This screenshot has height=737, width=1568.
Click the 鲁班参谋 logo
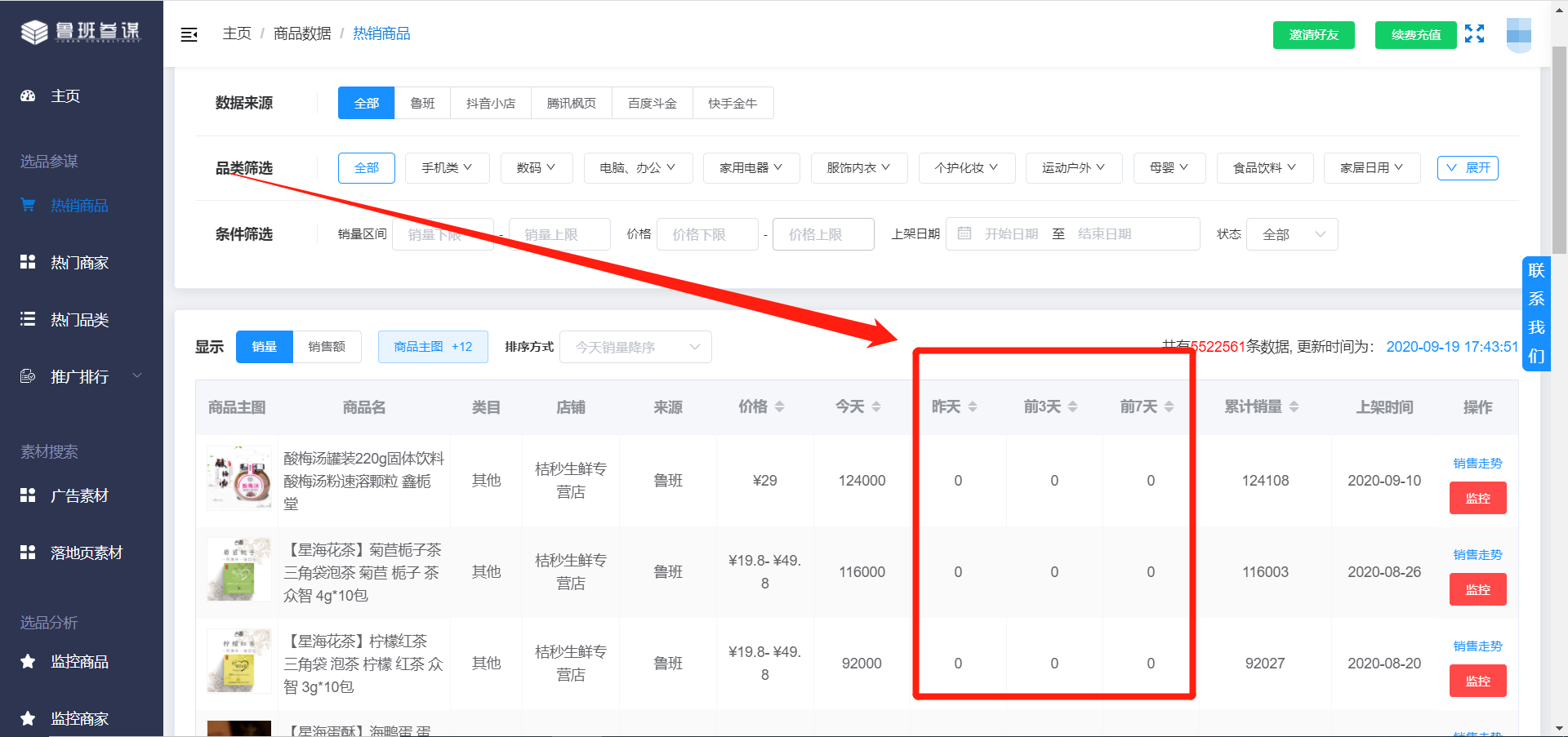pyautogui.click(x=81, y=32)
